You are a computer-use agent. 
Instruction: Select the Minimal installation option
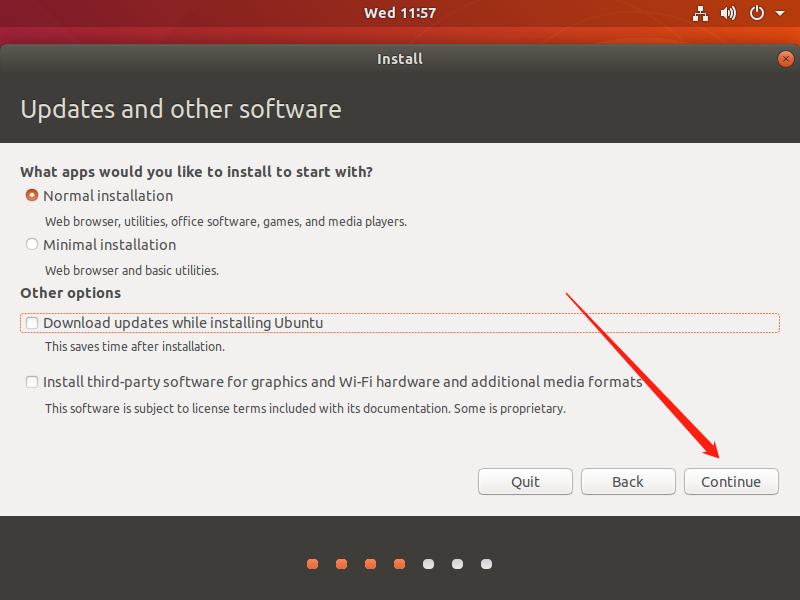31,244
